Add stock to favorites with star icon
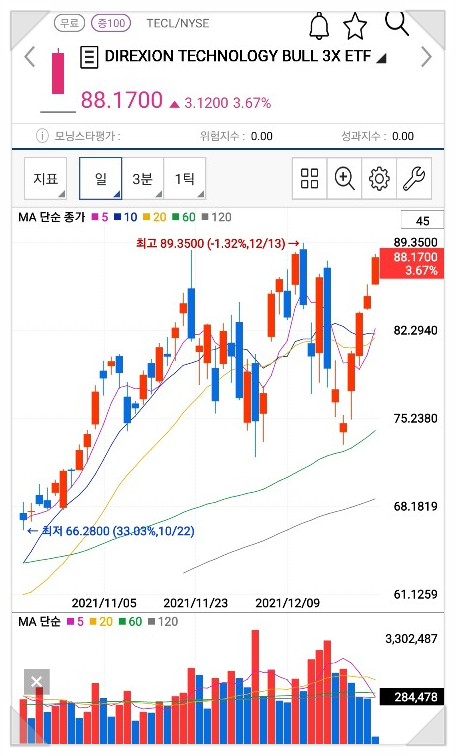 (355, 27)
